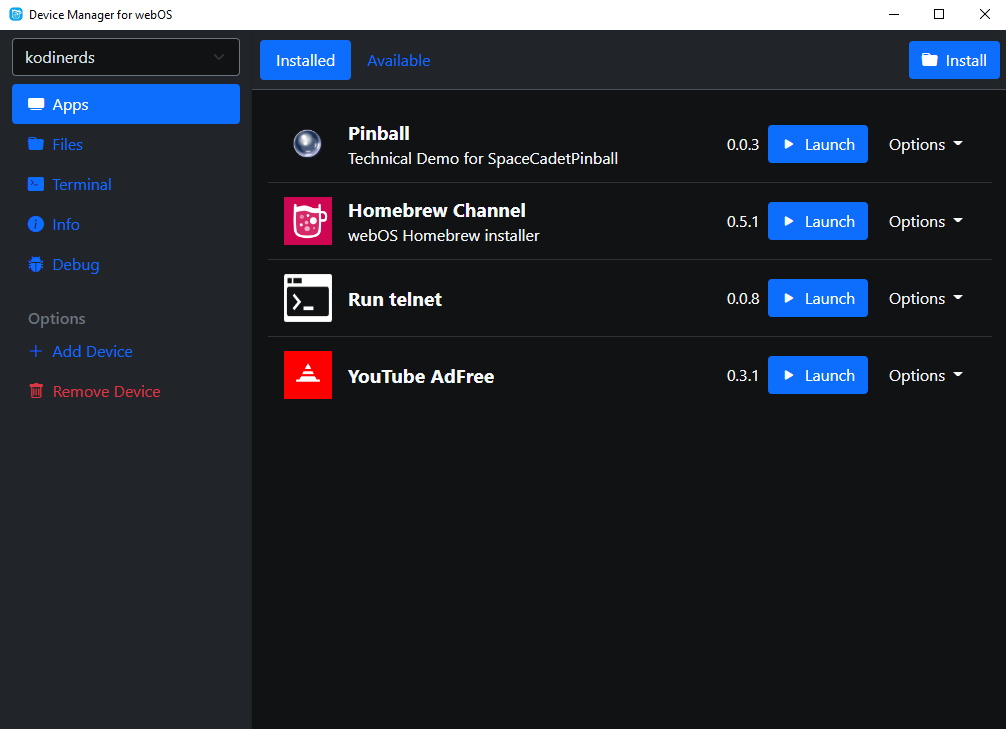The image size is (1006, 729).
Task: Switch to the Installed tab
Action: pos(305,60)
